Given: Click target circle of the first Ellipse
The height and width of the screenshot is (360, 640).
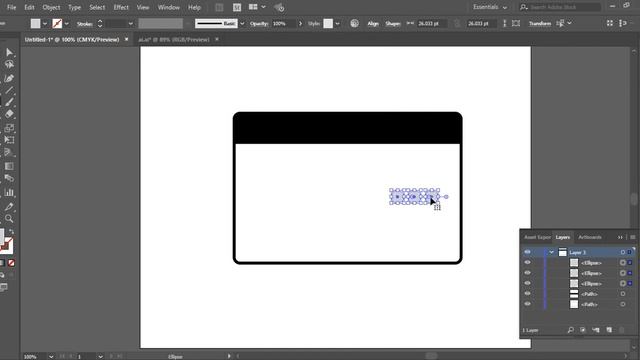Looking at the screenshot, I should coord(623,262).
